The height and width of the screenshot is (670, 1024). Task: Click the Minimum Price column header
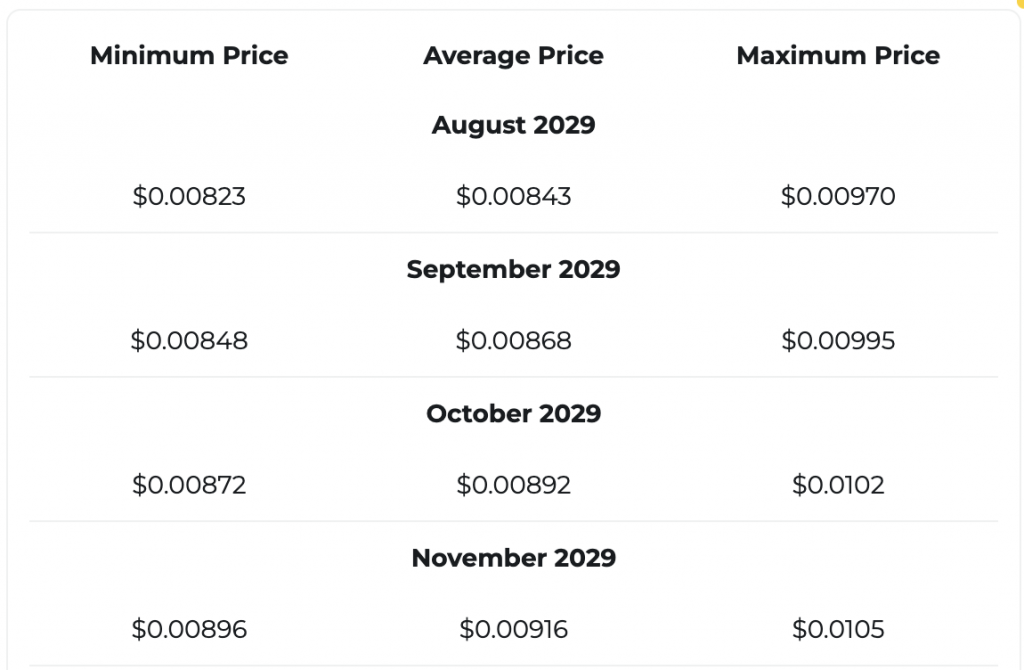click(189, 56)
